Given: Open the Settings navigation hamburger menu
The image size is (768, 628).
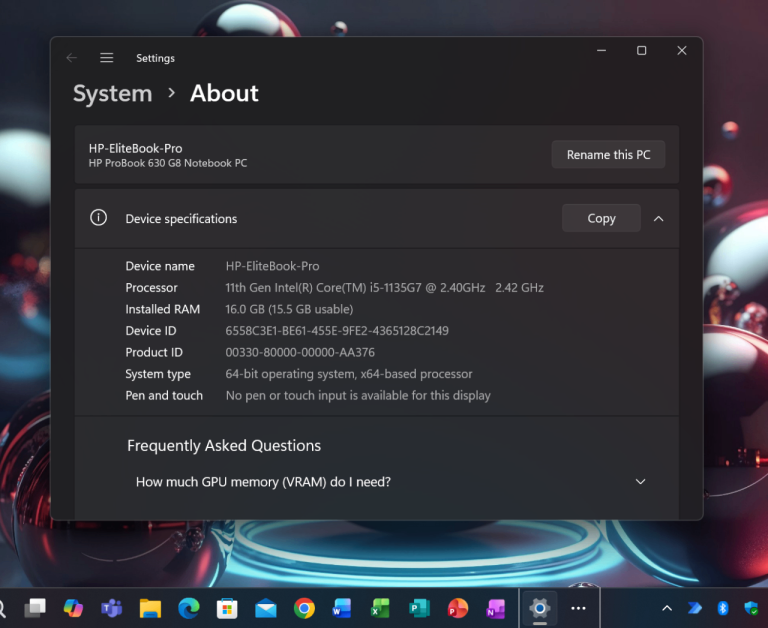Looking at the screenshot, I should pyautogui.click(x=107, y=58).
